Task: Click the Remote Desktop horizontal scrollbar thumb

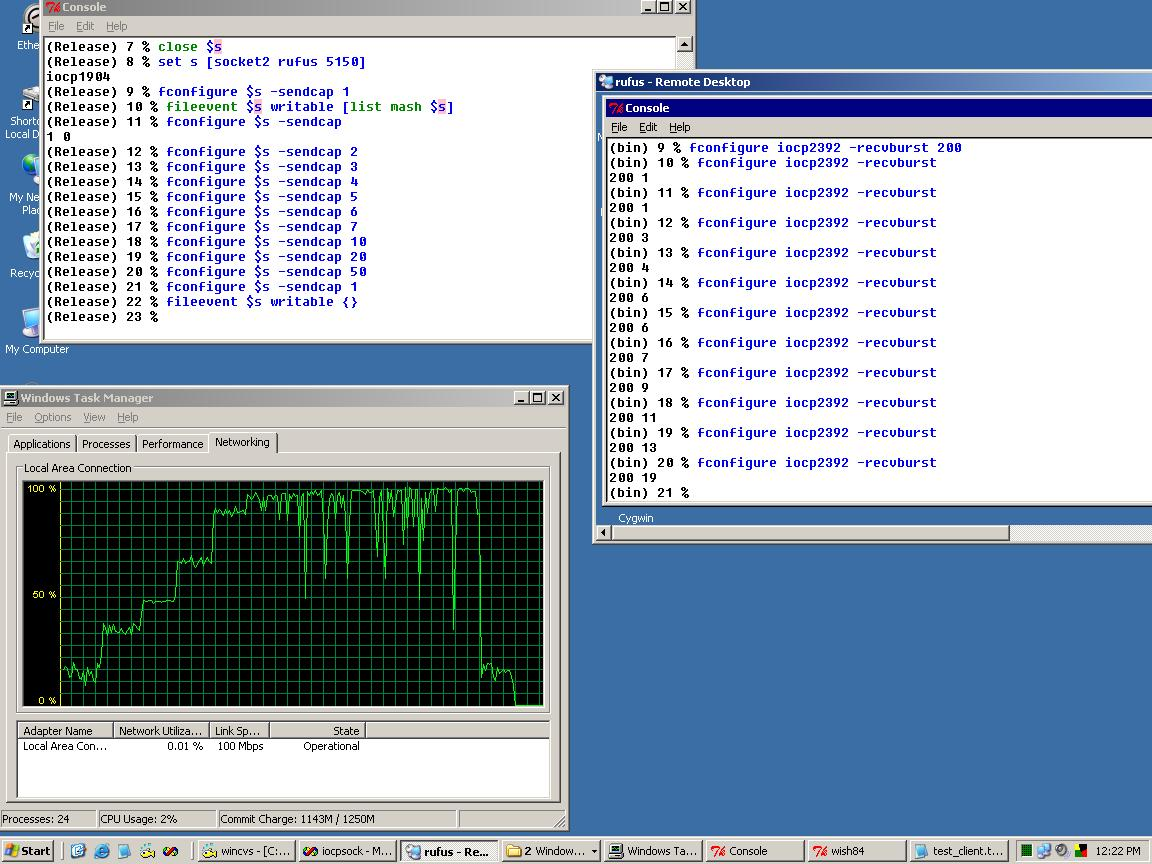Action: [x=810, y=533]
